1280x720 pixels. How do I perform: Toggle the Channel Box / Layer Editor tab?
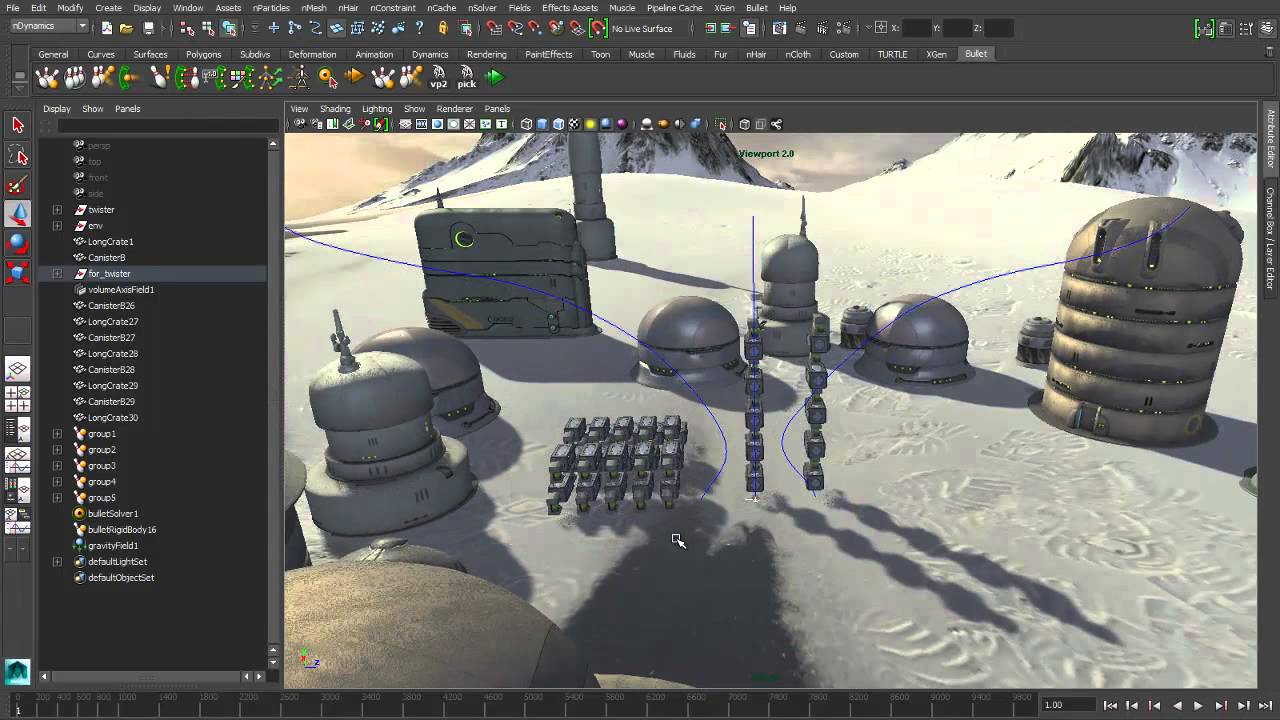click(x=1271, y=237)
